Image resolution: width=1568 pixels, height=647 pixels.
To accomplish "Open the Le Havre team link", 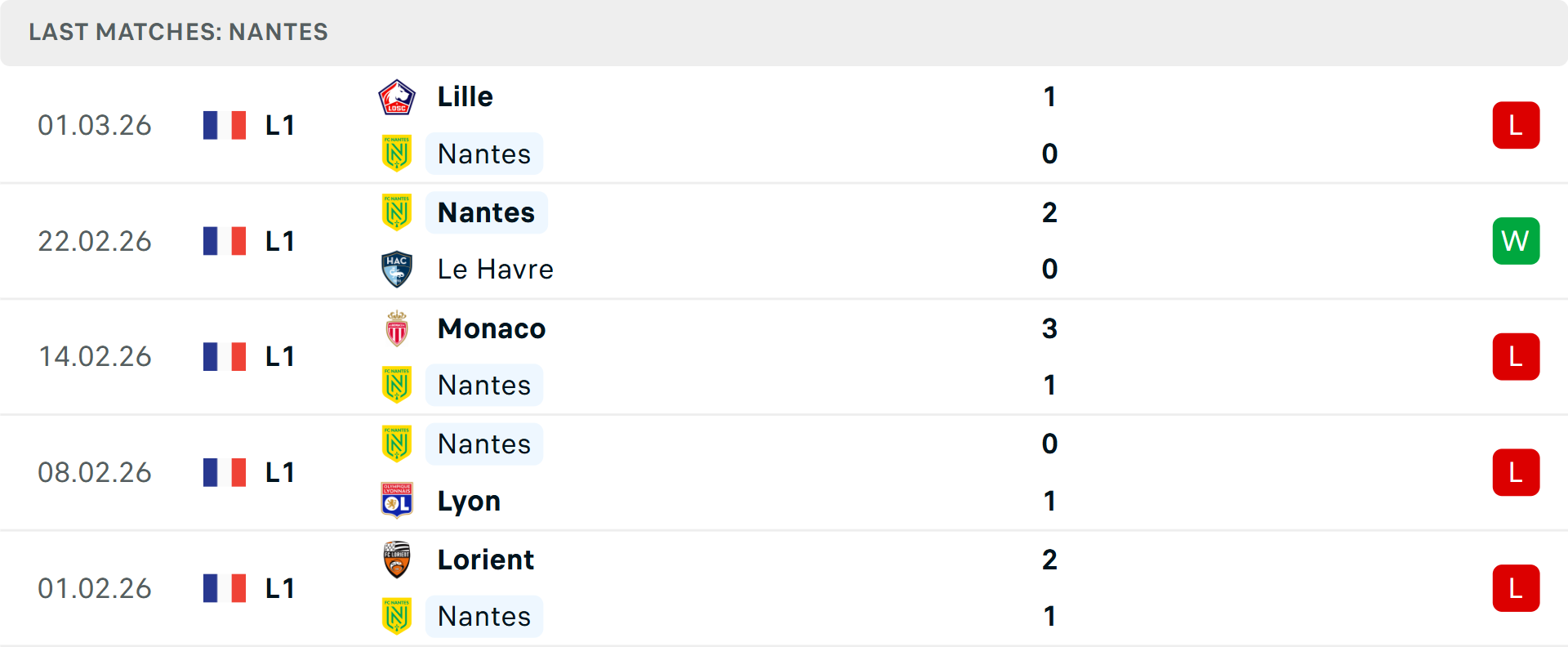I will pyautogui.click(x=496, y=270).
